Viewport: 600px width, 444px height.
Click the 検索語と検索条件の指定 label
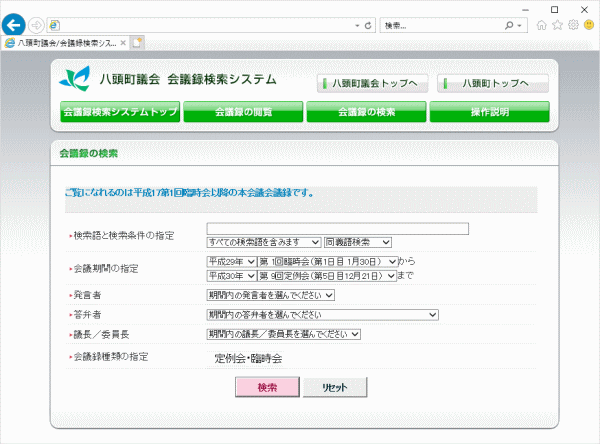pyautogui.click(x=123, y=235)
